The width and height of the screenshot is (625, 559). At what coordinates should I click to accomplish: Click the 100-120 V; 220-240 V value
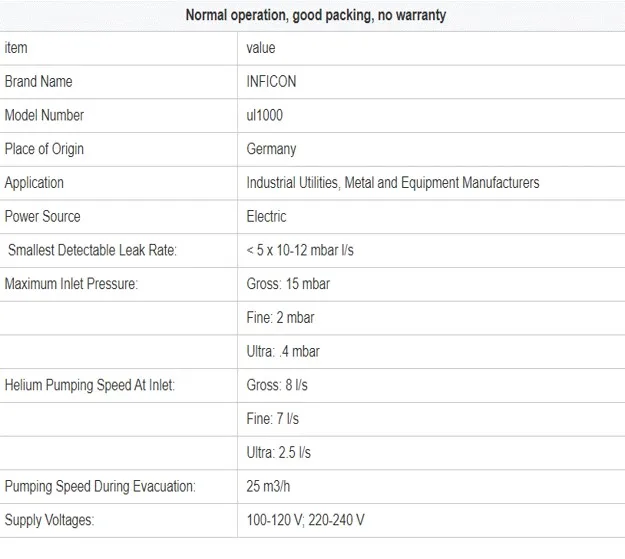(305, 520)
